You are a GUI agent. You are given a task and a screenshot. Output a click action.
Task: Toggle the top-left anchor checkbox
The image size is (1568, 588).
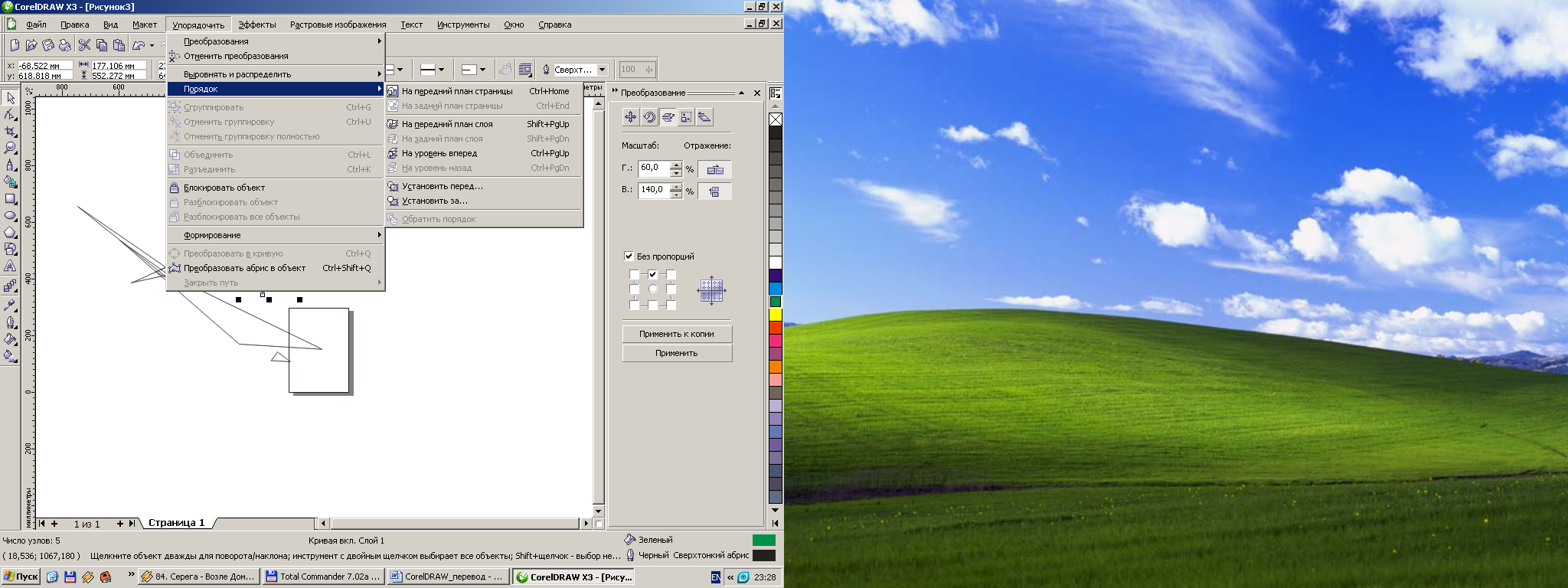point(634,274)
